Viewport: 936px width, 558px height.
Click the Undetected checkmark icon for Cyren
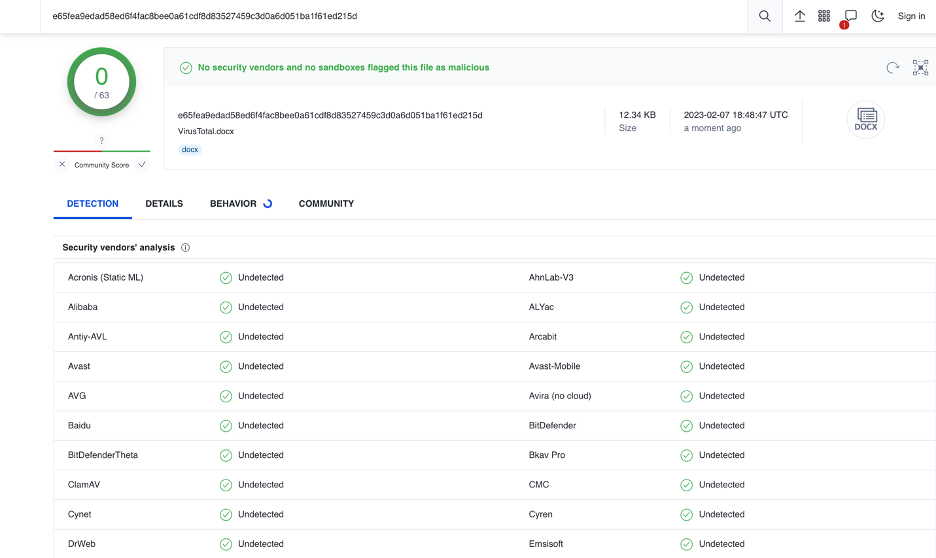[686, 514]
